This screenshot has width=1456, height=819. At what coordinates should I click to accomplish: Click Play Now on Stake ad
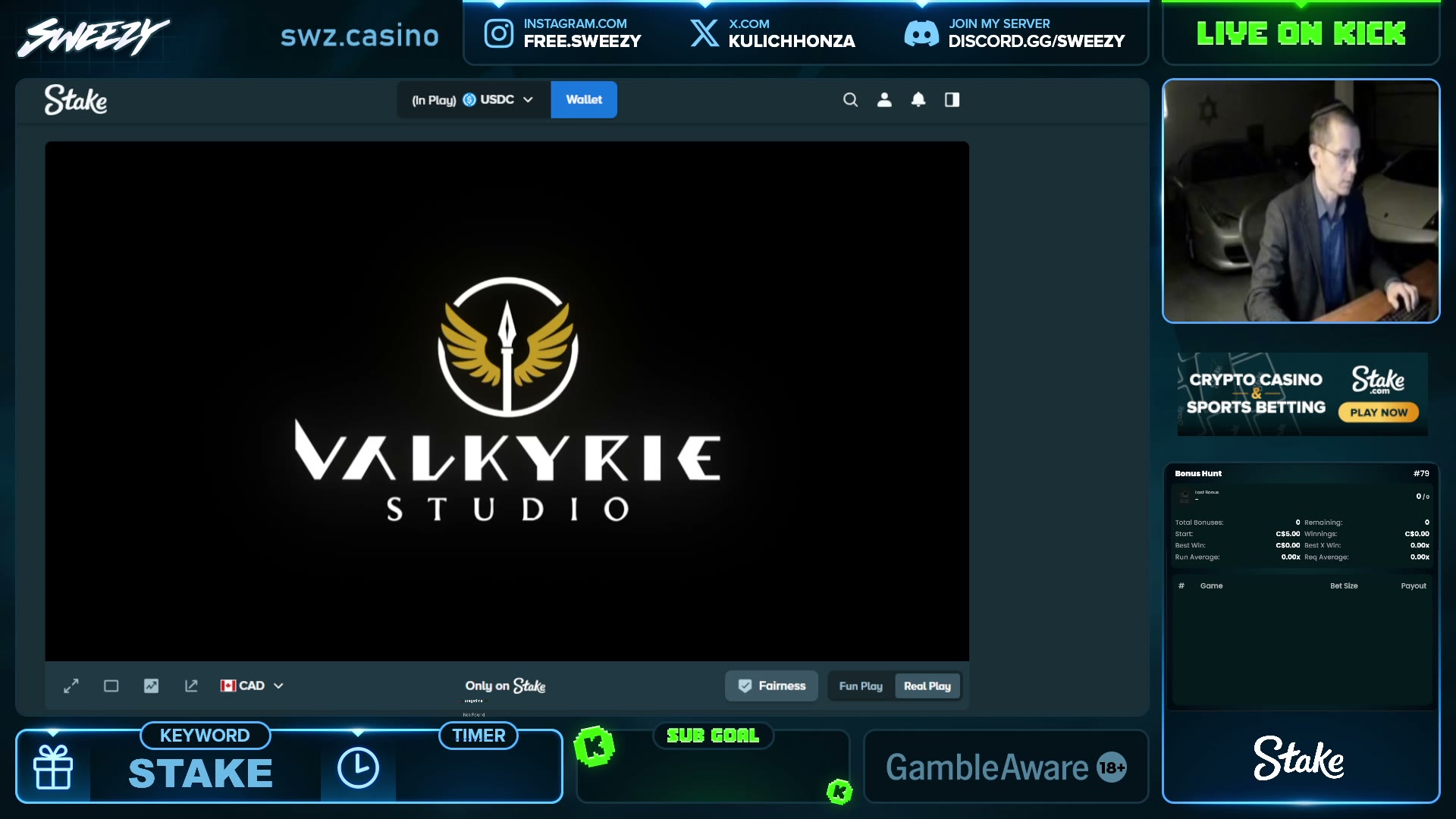(x=1379, y=413)
